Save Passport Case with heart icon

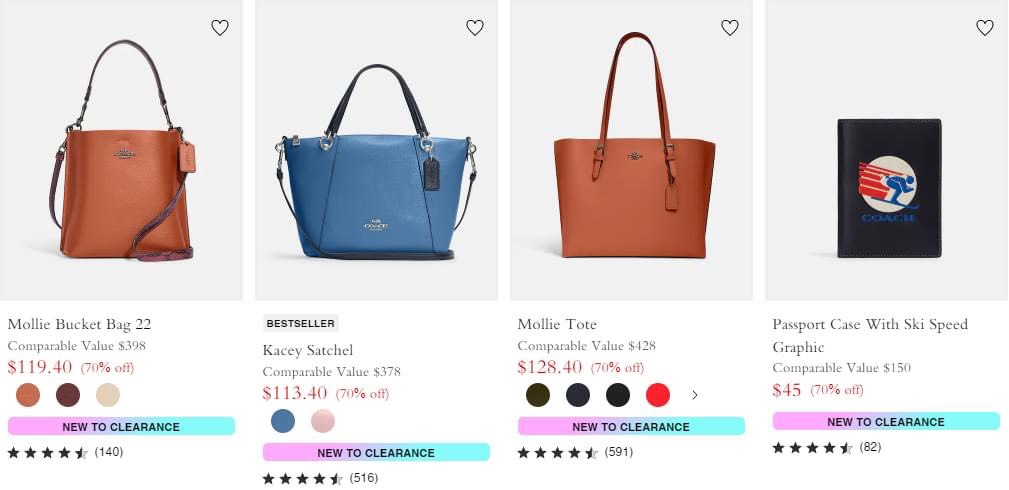coord(985,28)
